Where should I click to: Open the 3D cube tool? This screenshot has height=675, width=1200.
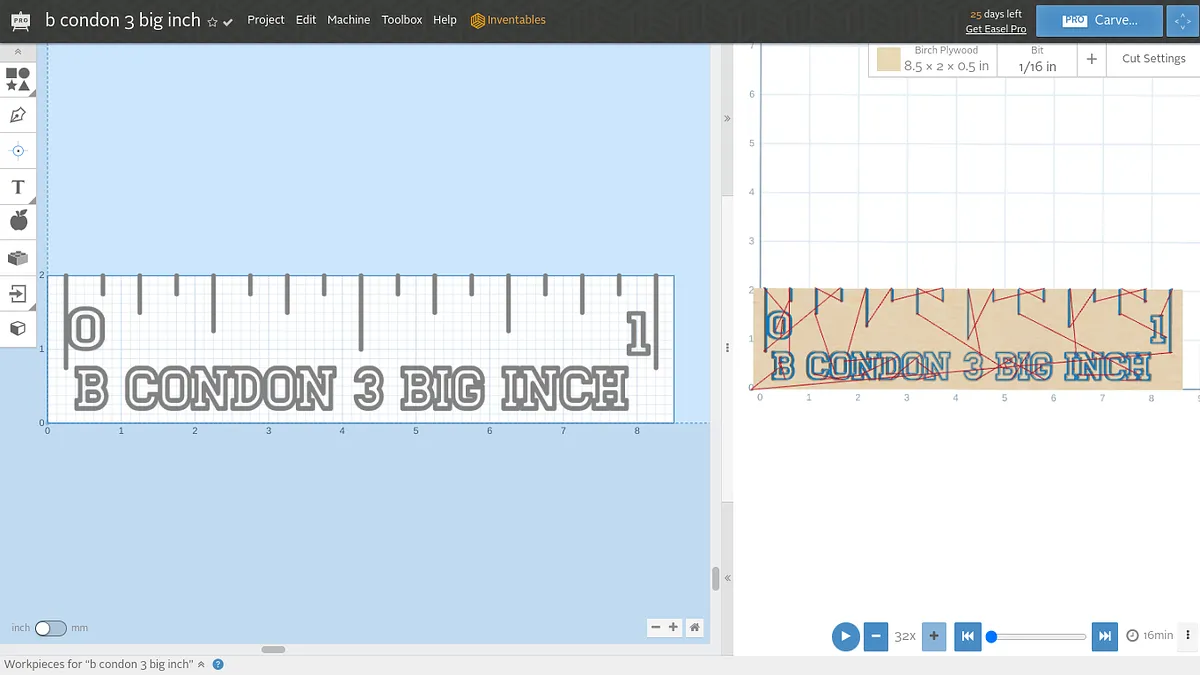[x=18, y=328]
